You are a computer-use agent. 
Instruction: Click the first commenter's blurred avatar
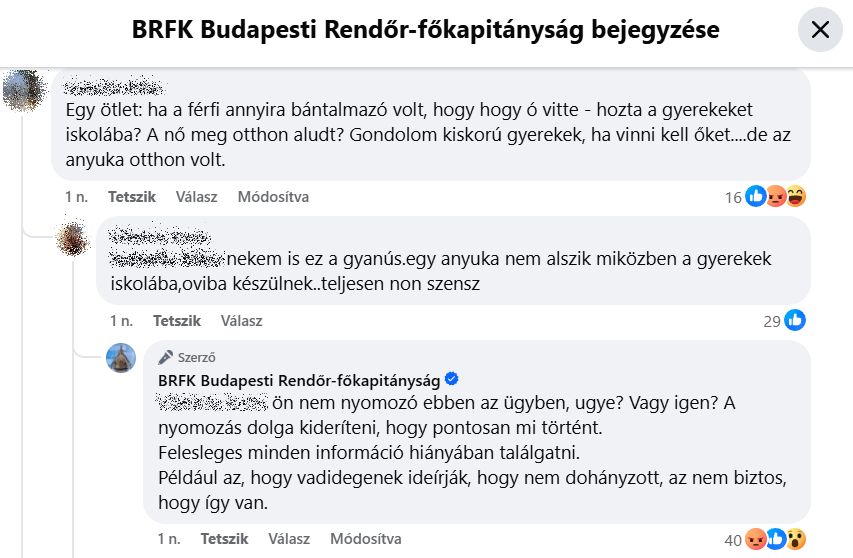point(24,90)
